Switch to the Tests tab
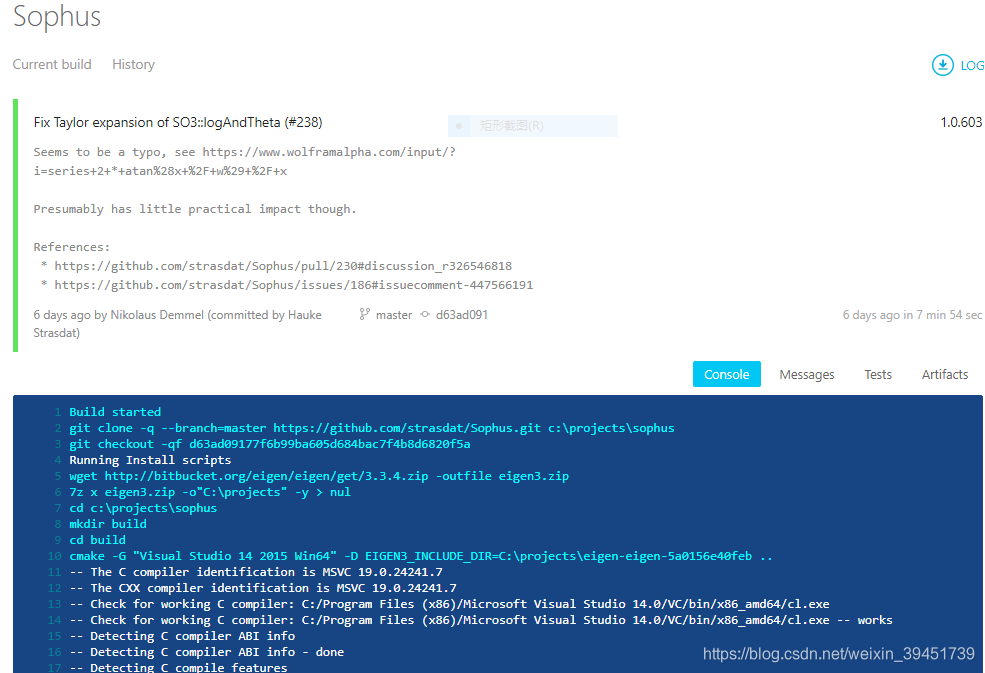 click(x=878, y=375)
